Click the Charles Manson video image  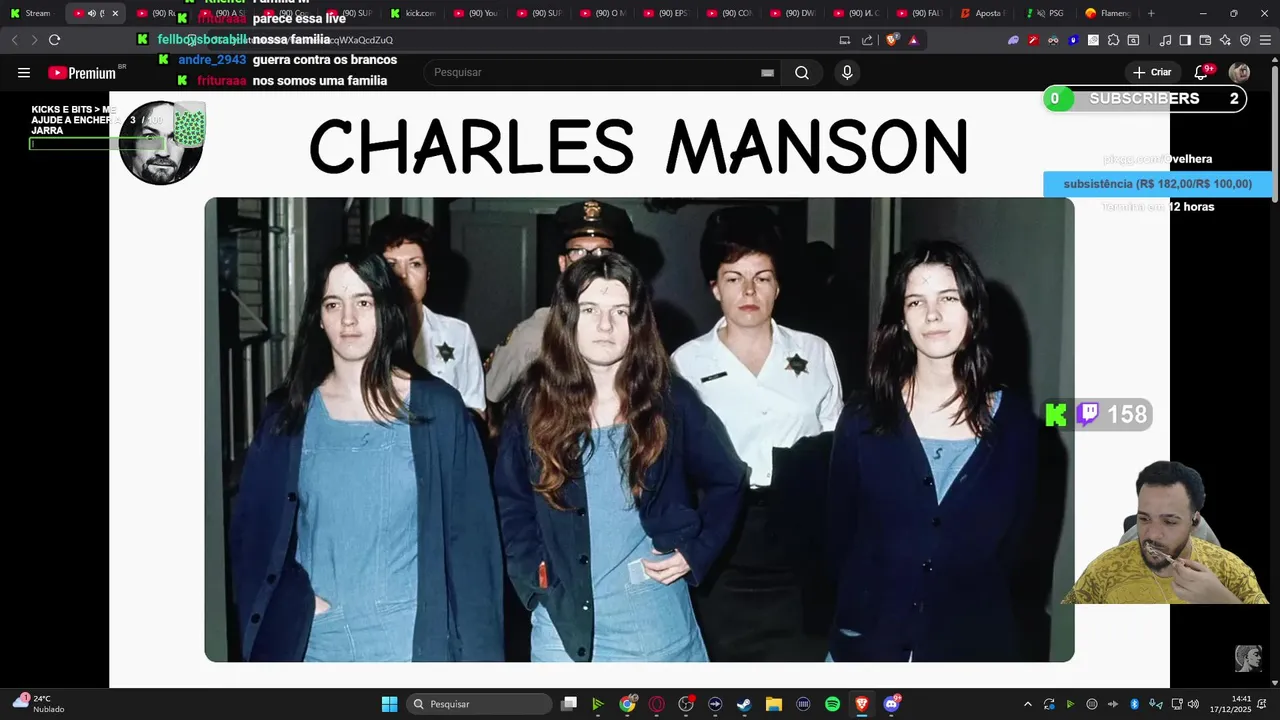point(639,429)
